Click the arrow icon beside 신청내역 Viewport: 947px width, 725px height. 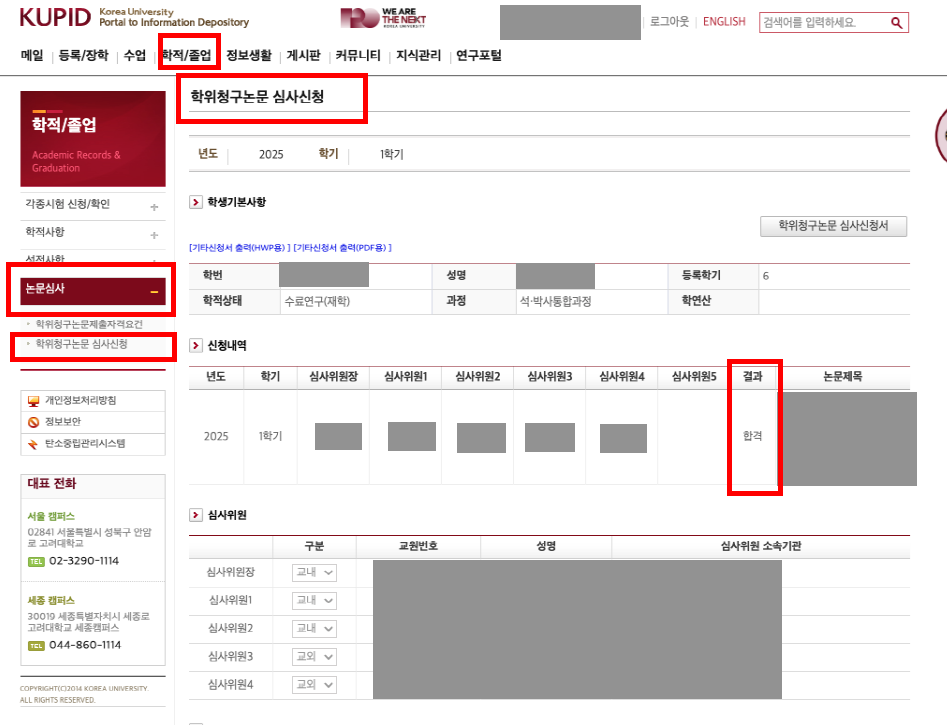[x=196, y=346]
